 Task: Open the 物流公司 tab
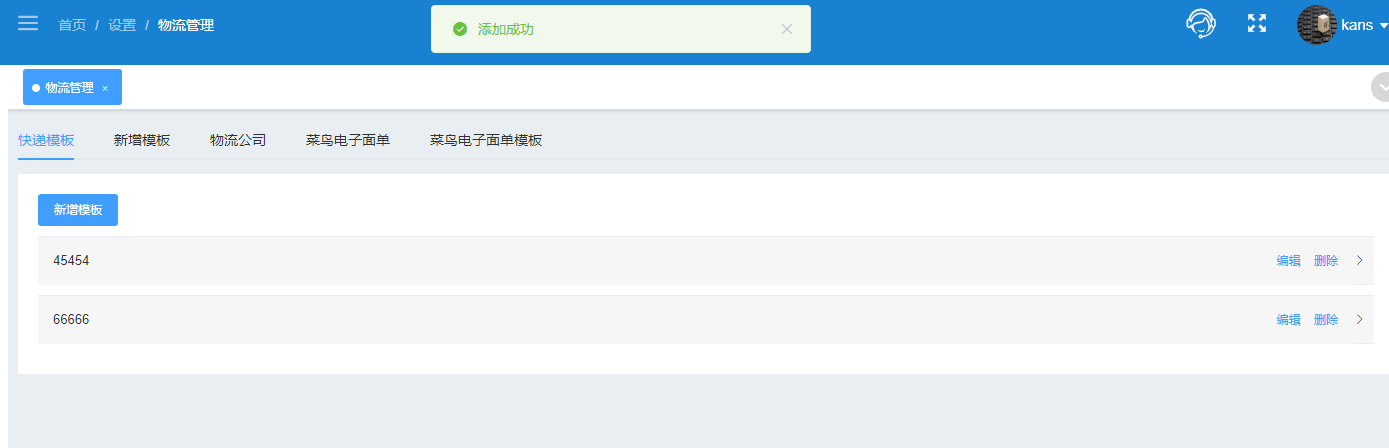point(238,140)
